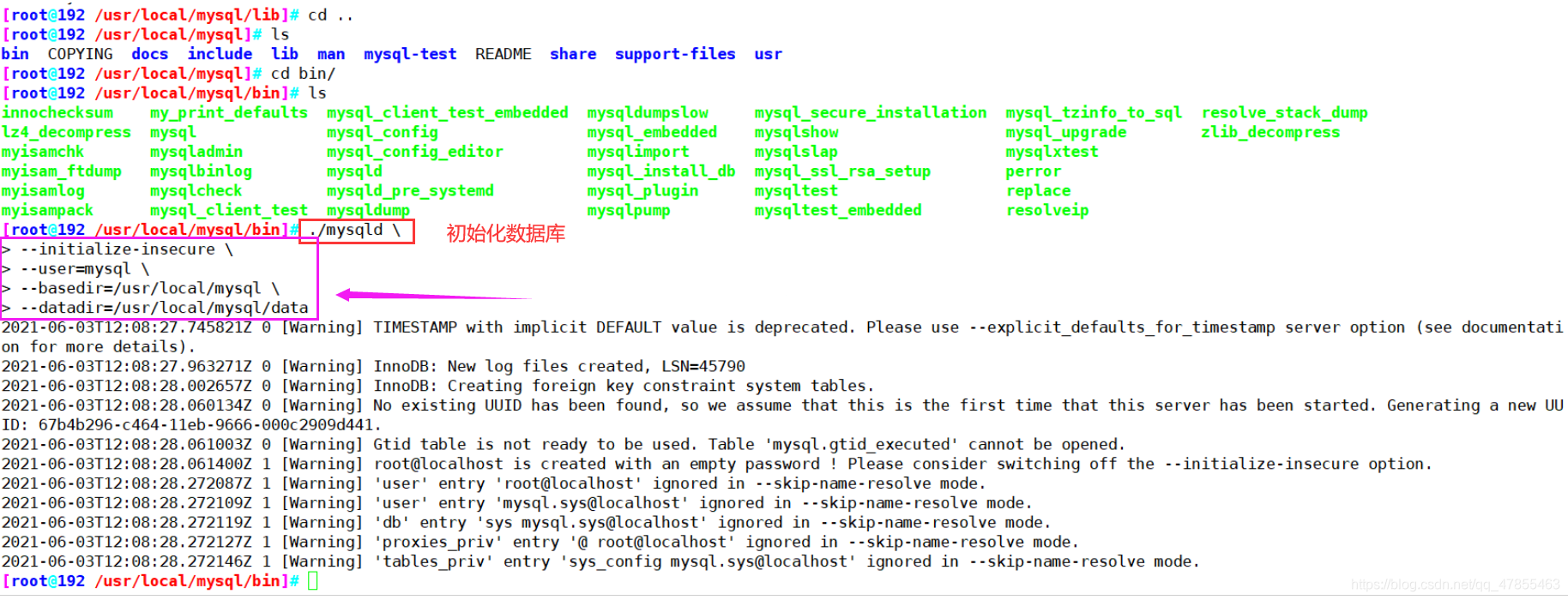Image resolution: width=1568 pixels, height=600 pixels.
Task: Click 'mysql_tzinfo_to_sql' entry
Action: (x=1094, y=112)
